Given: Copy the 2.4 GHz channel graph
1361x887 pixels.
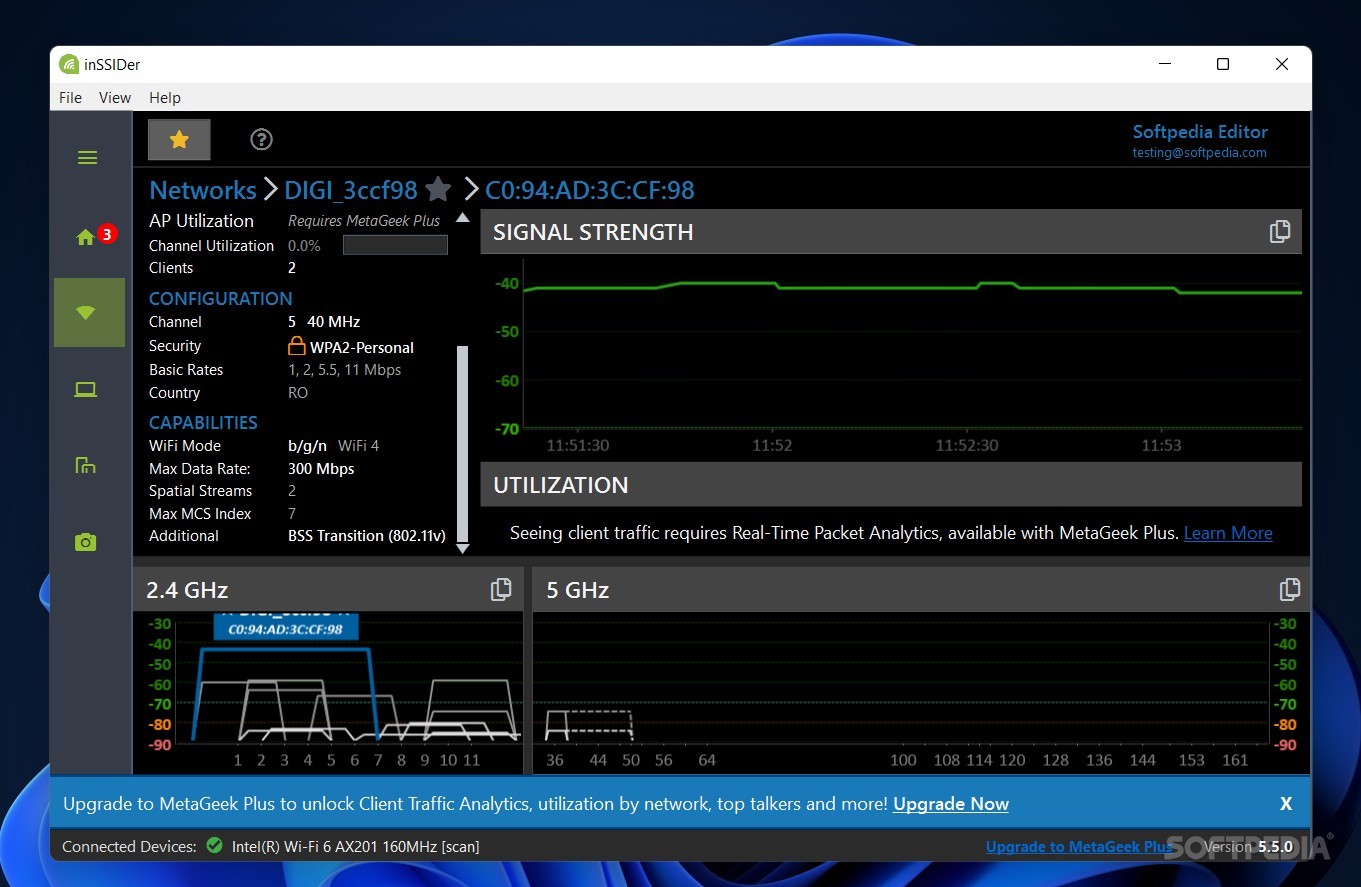Looking at the screenshot, I should click(x=501, y=590).
